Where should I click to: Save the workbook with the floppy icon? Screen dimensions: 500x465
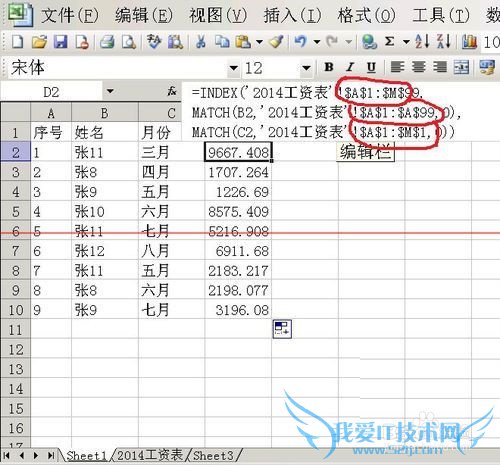[x=61, y=42]
